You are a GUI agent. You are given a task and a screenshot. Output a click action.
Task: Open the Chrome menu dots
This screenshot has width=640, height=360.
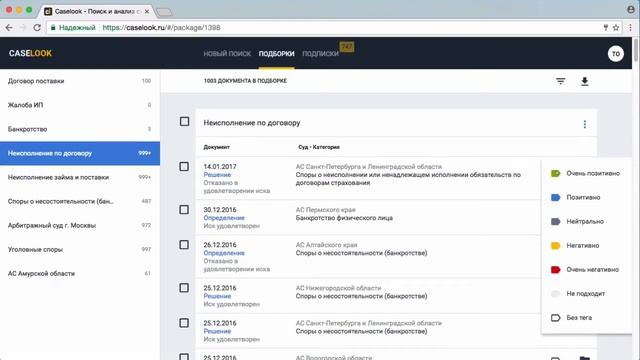click(630, 27)
